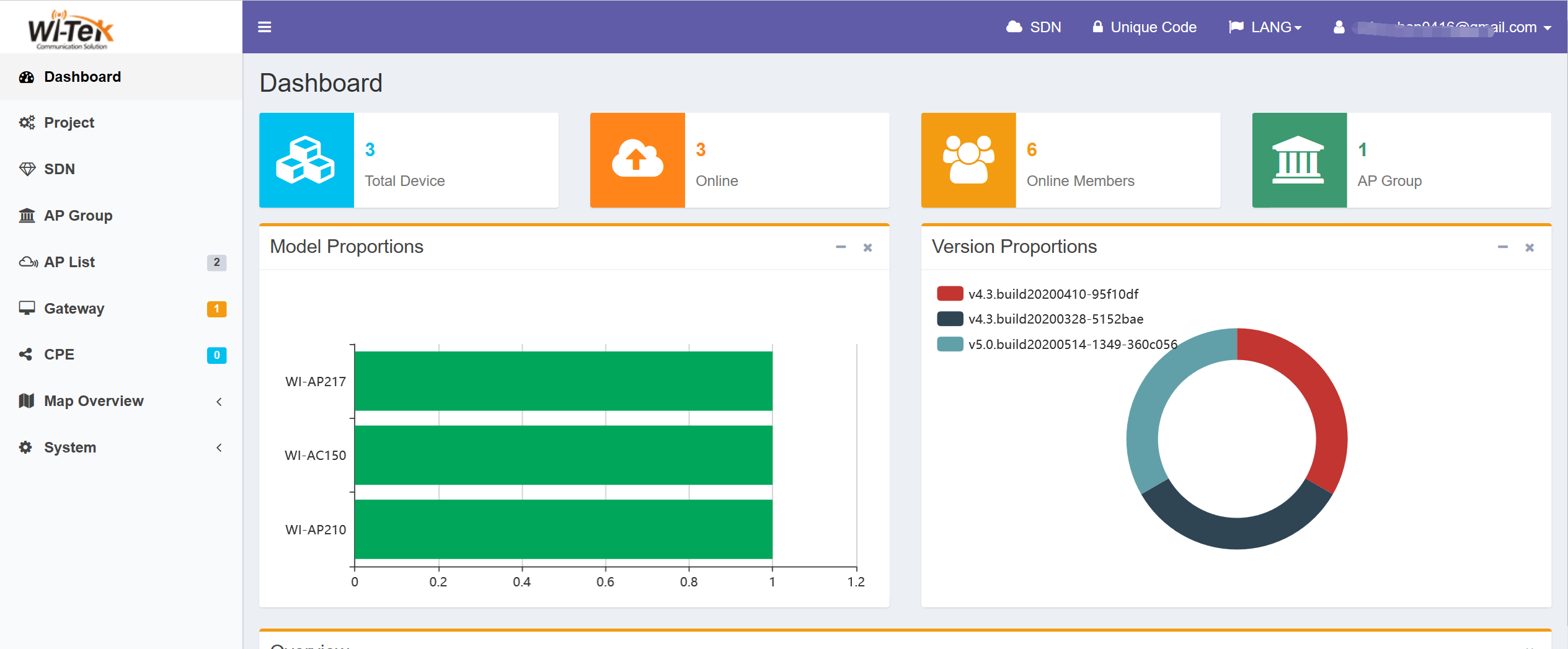Click the Wi-Tek logo
The image size is (1568, 649).
71,30
